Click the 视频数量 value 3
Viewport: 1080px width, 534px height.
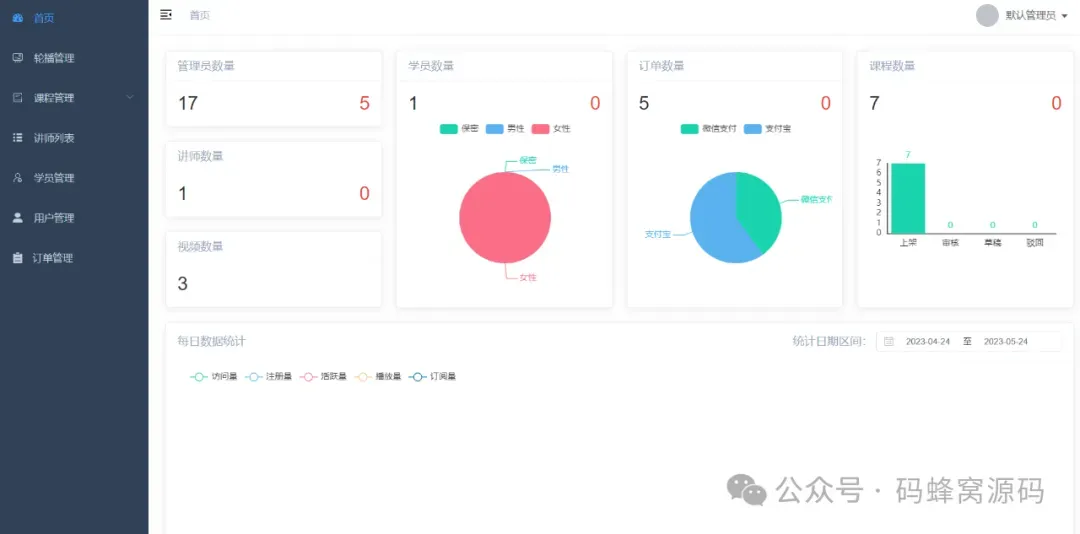click(183, 284)
